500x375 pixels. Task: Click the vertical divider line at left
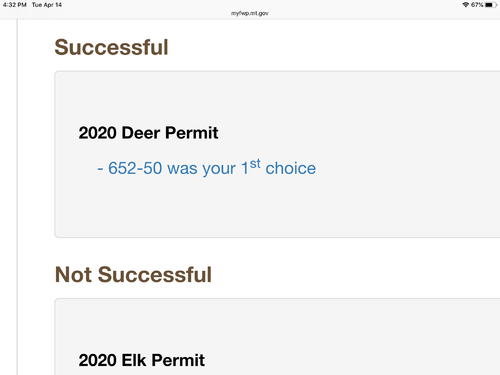point(17,197)
